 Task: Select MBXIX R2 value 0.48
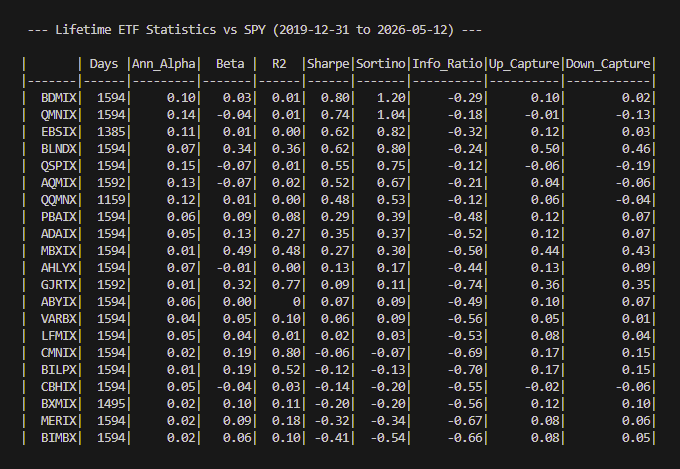click(286, 251)
